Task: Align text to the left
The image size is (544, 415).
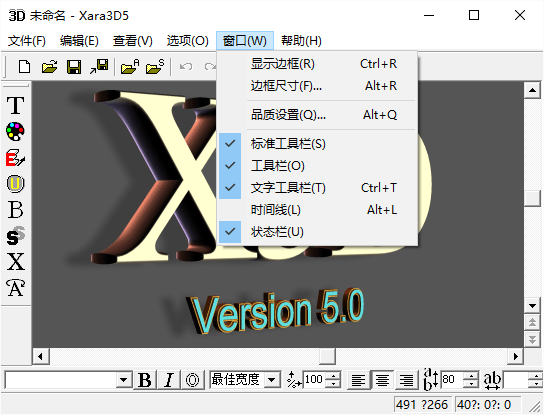Action: coord(358,380)
